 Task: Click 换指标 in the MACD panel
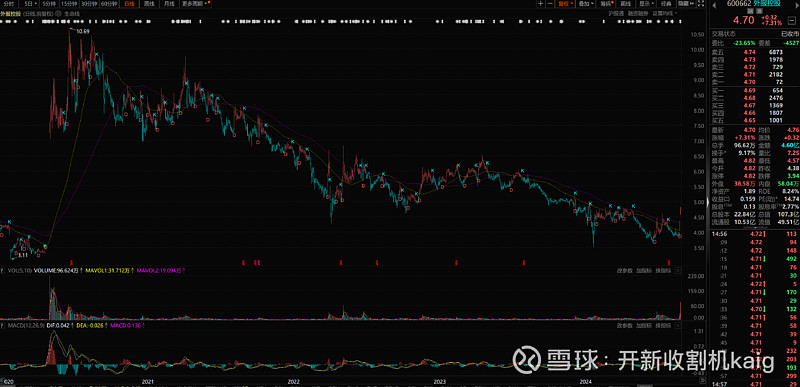(663, 325)
